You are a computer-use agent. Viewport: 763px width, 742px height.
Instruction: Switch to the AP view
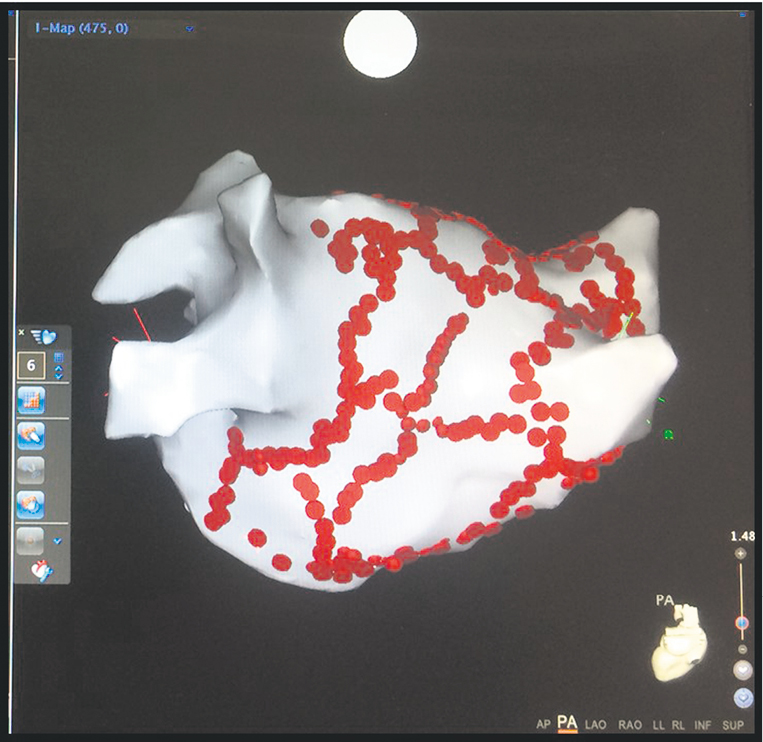(x=543, y=723)
